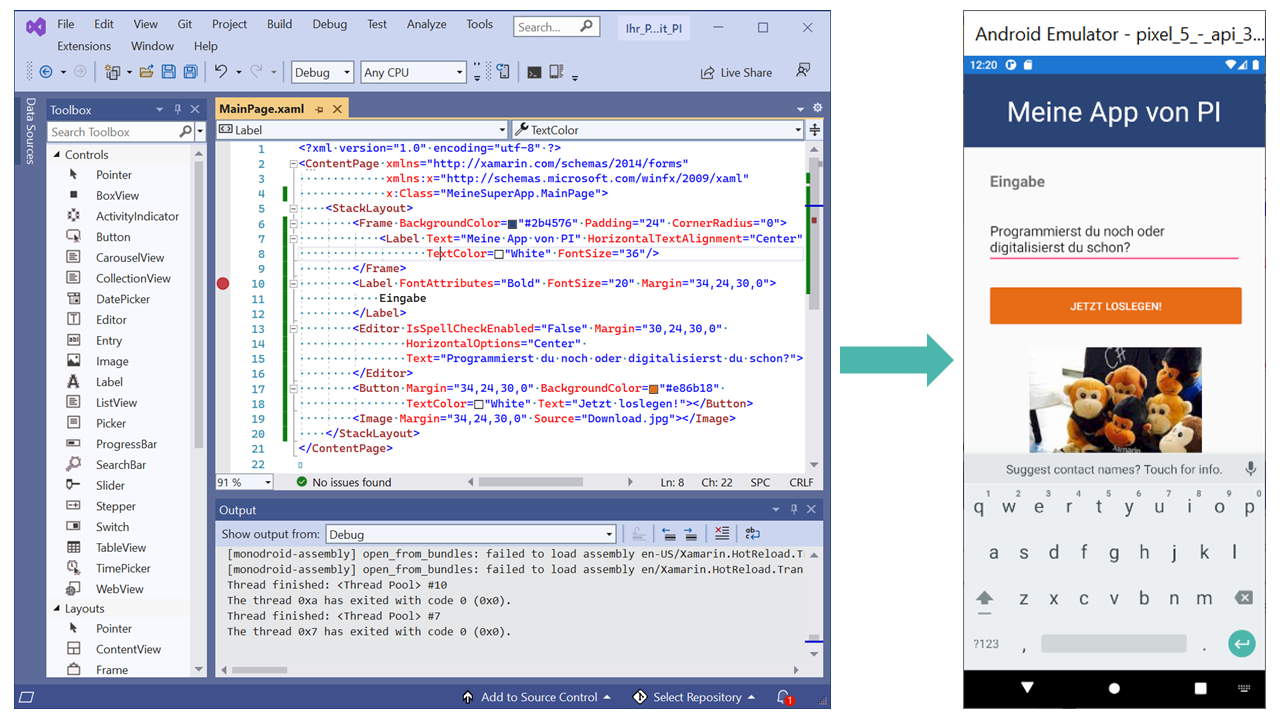Screen dimensions: 1280x720
Task: Click the Visual Studio logo icon
Action: coord(36,26)
